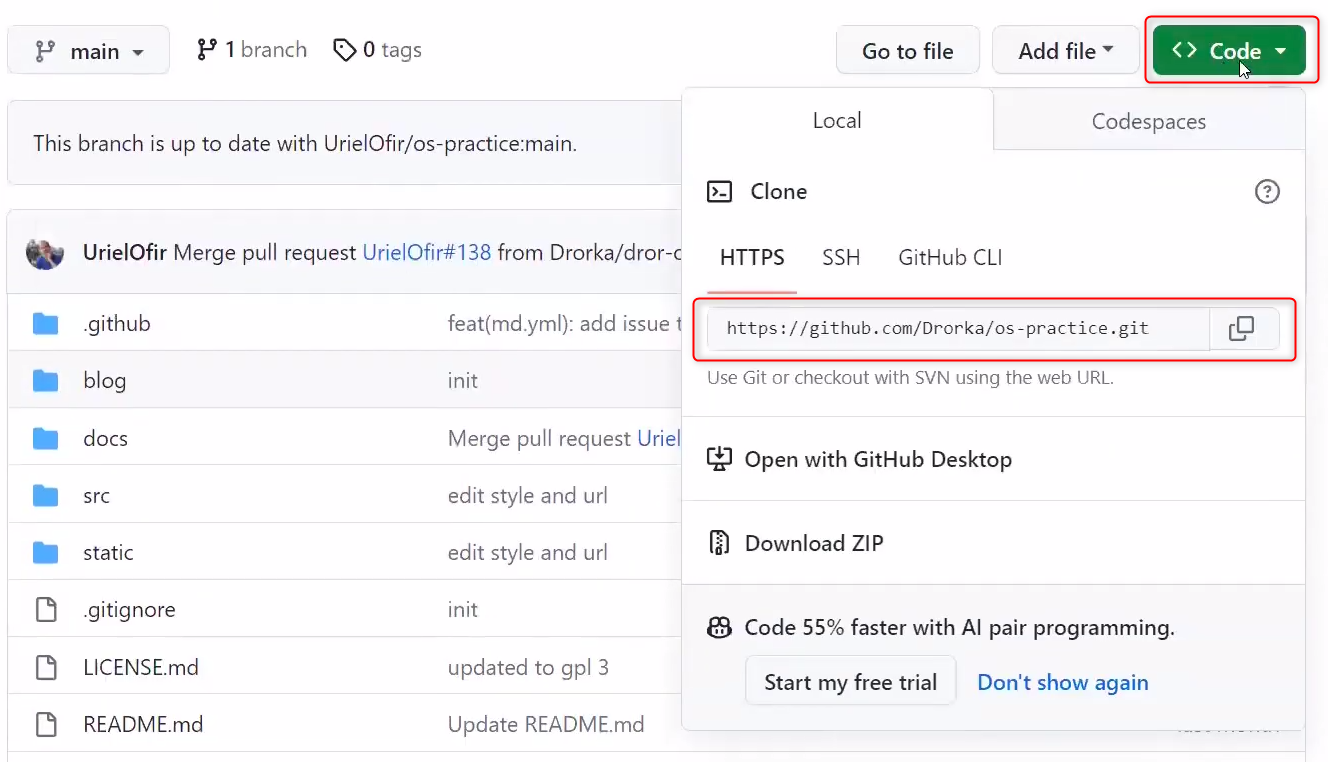
Task: Switch to the Local tab
Action: pyautogui.click(x=837, y=121)
